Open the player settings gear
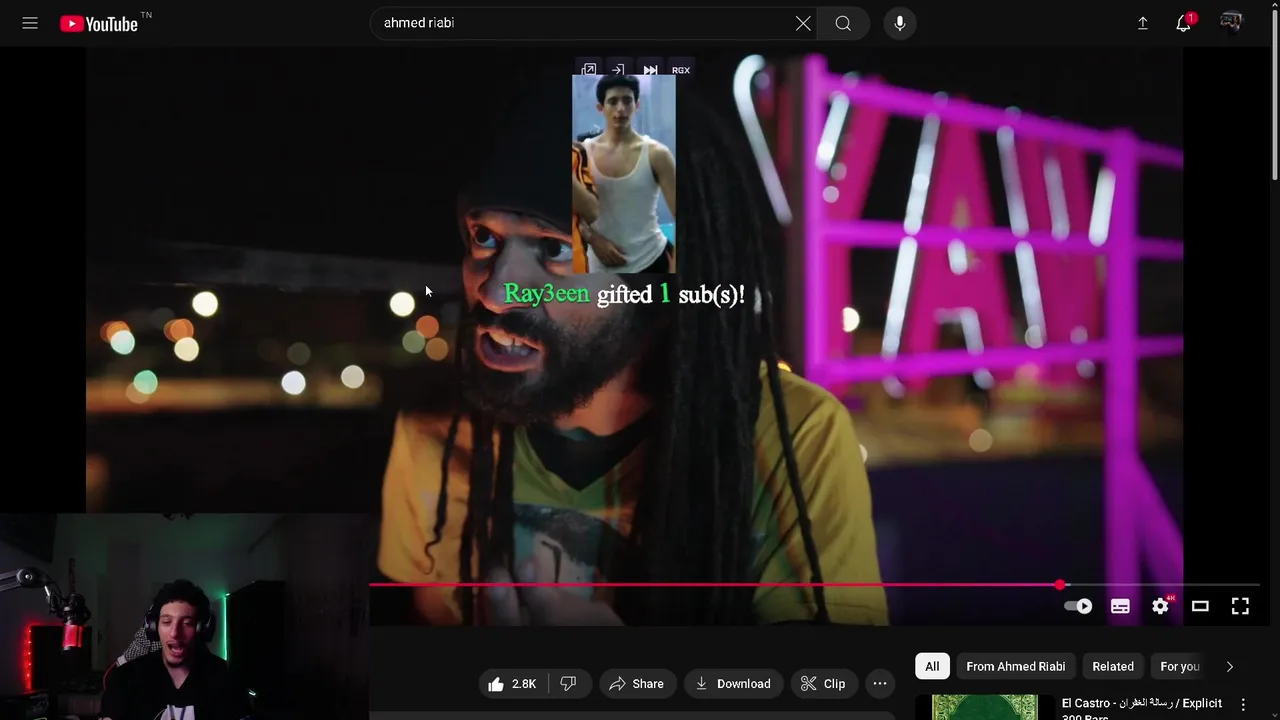The height and width of the screenshot is (720, 1280). click(x=1160, y=606)
